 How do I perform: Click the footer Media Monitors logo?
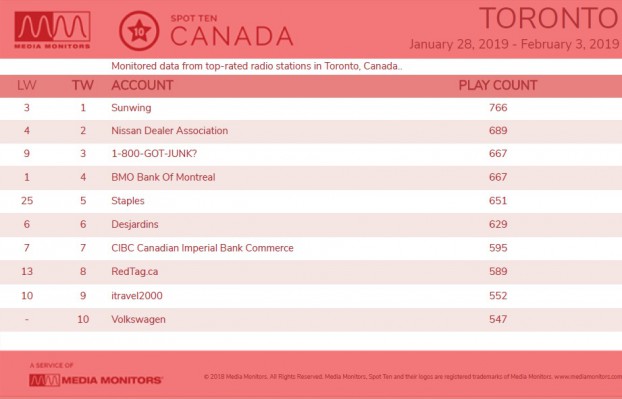click(x=96, y=380)
